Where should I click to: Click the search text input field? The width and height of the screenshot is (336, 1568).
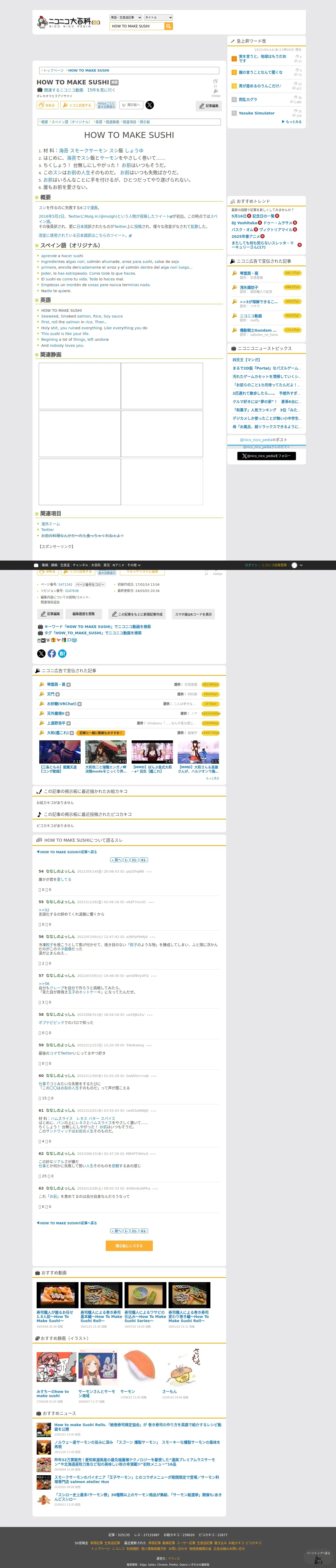tap(137, 26)
